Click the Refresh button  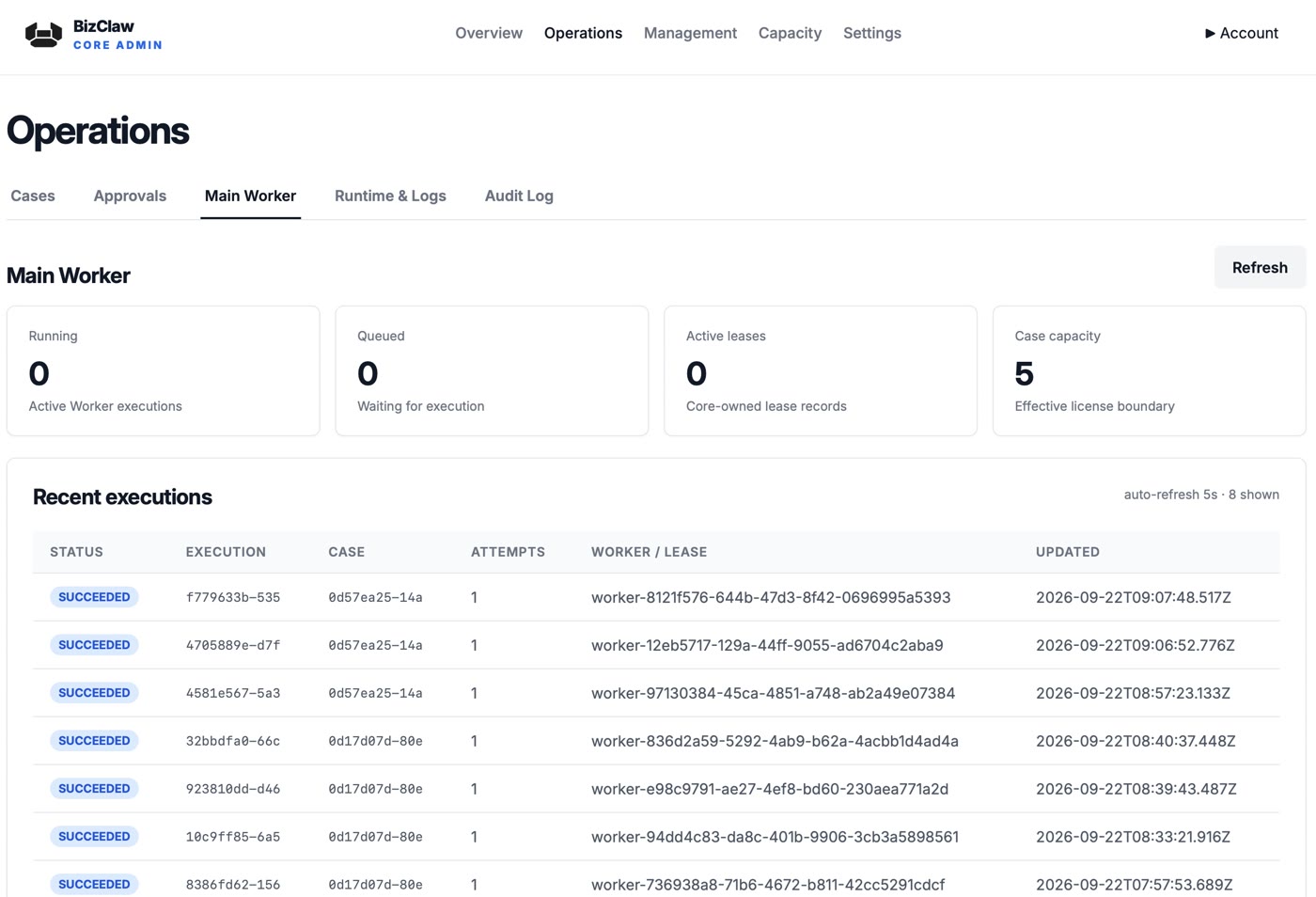(x=1260, y=267)
